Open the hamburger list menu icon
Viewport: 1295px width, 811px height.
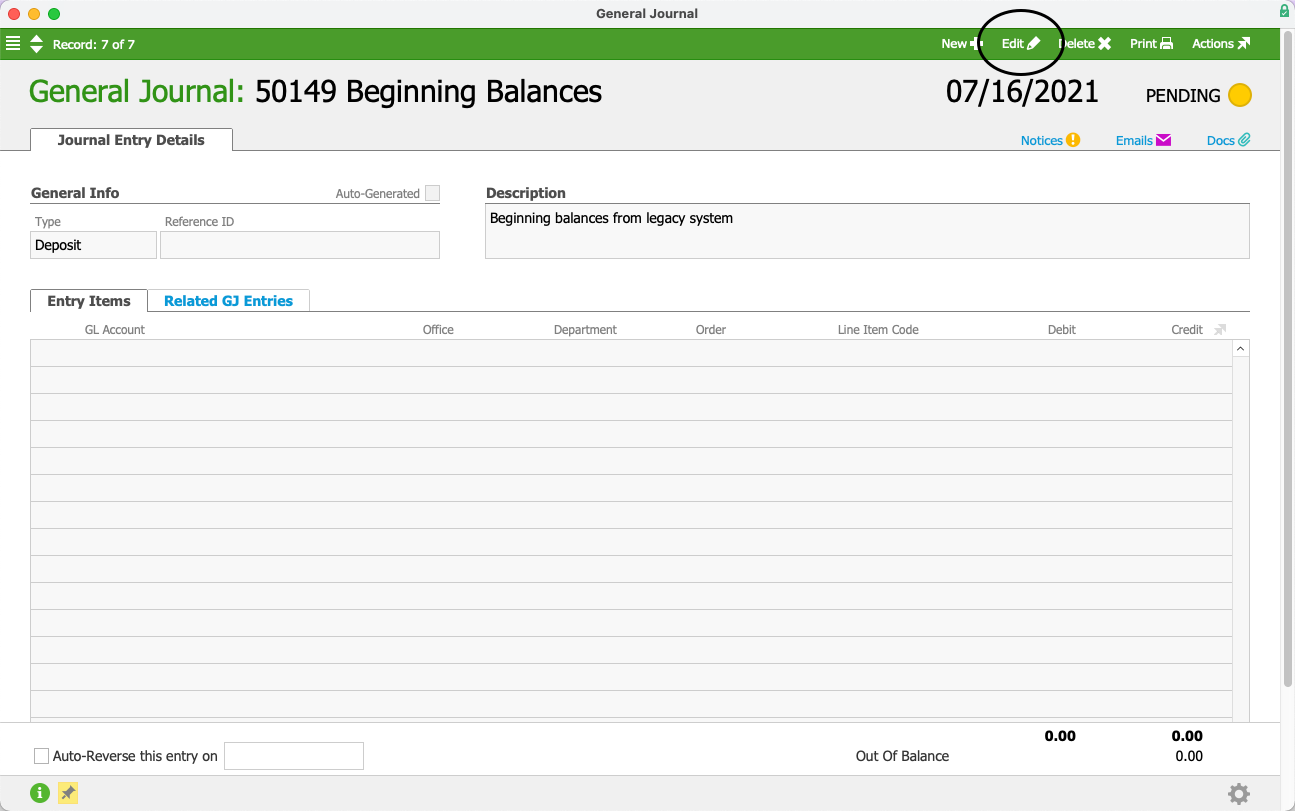pos(13,44)
